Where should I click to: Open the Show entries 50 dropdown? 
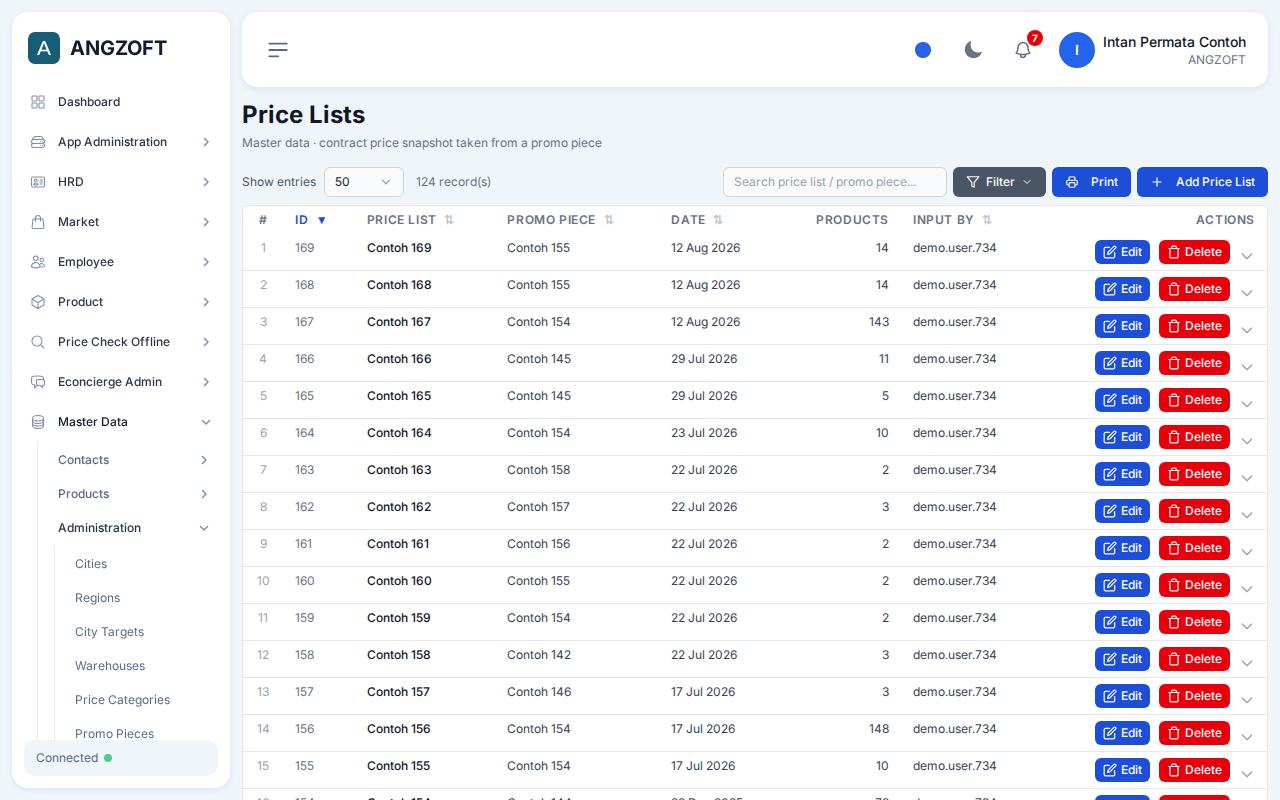pos(364,182)
